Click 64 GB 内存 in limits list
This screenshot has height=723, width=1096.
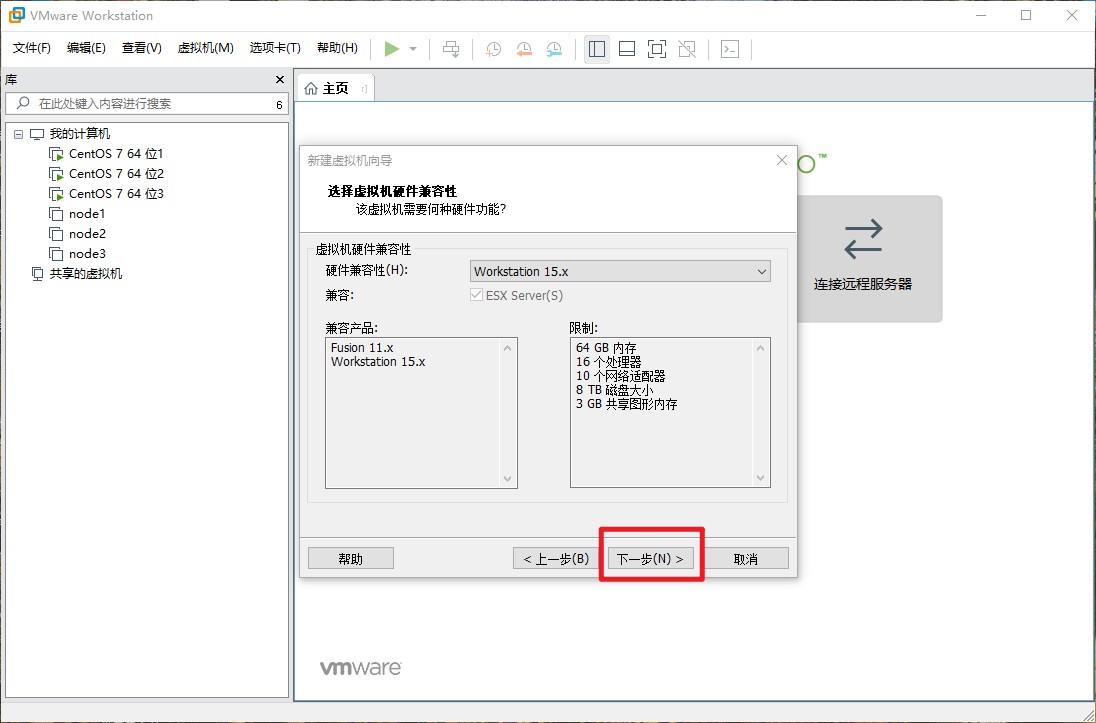pyautogui.click(x=606, y=348)
